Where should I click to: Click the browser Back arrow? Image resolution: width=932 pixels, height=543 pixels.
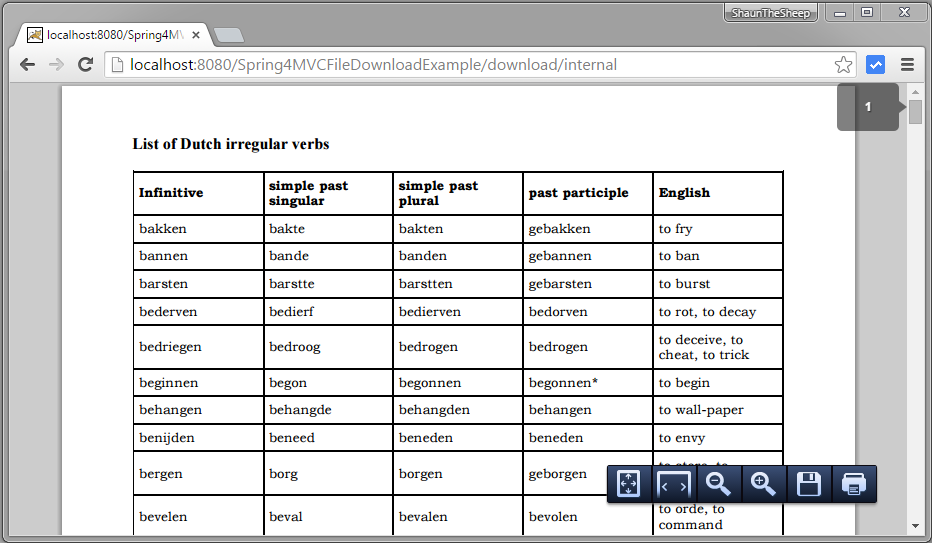click(27, 65)
